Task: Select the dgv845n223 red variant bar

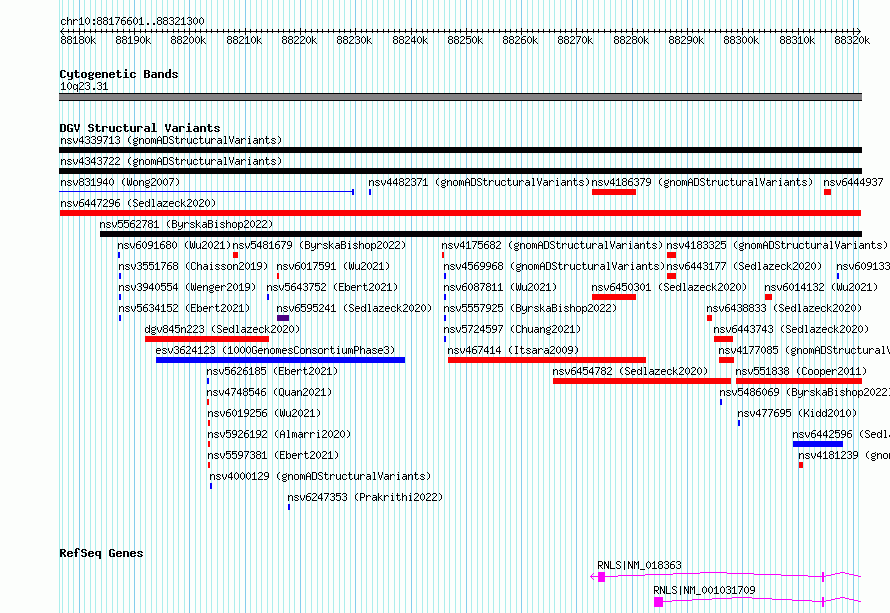Action: pos(207,339)
